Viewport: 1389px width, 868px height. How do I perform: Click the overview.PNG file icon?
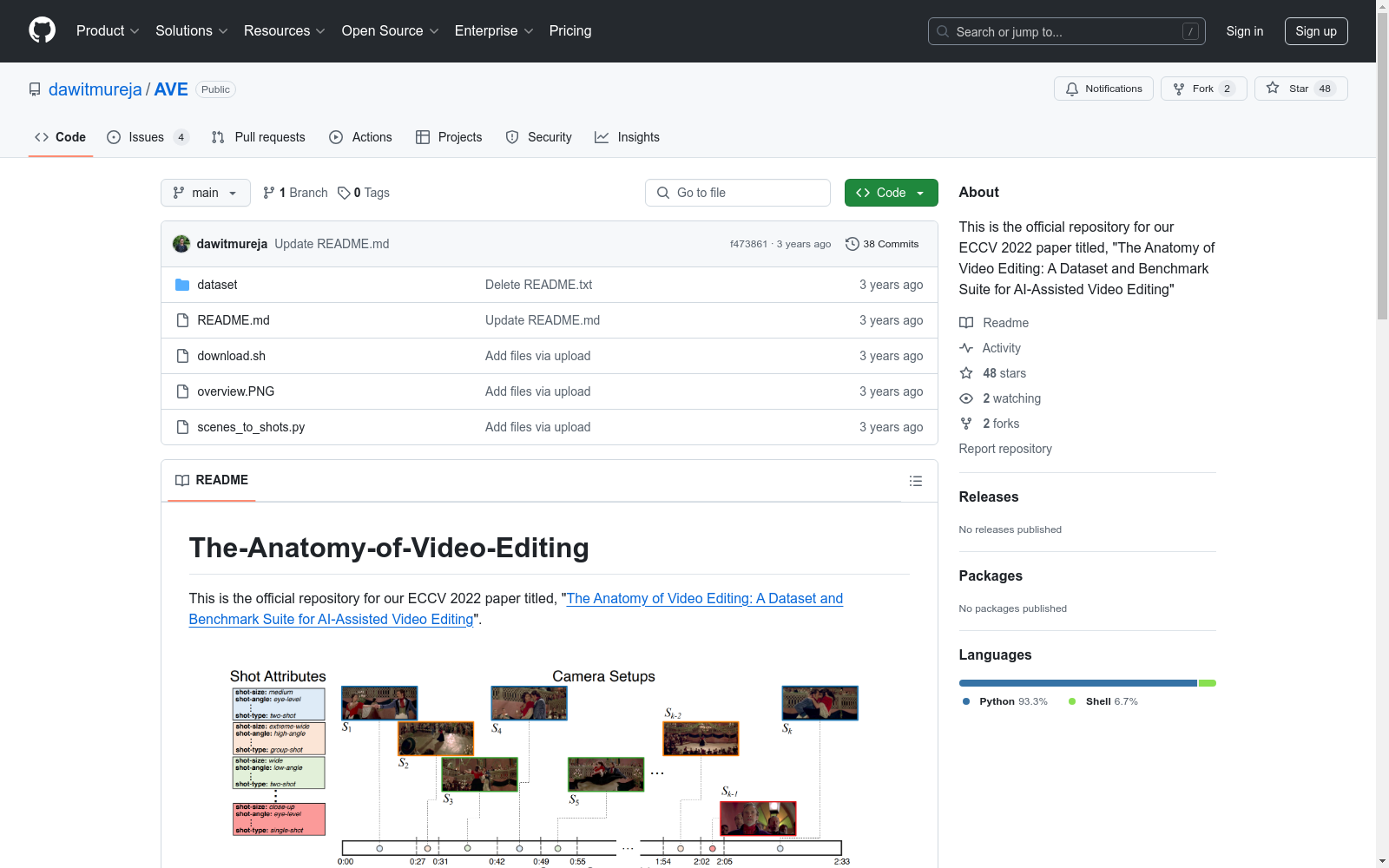pyautogui.click(x=182, y=391)
